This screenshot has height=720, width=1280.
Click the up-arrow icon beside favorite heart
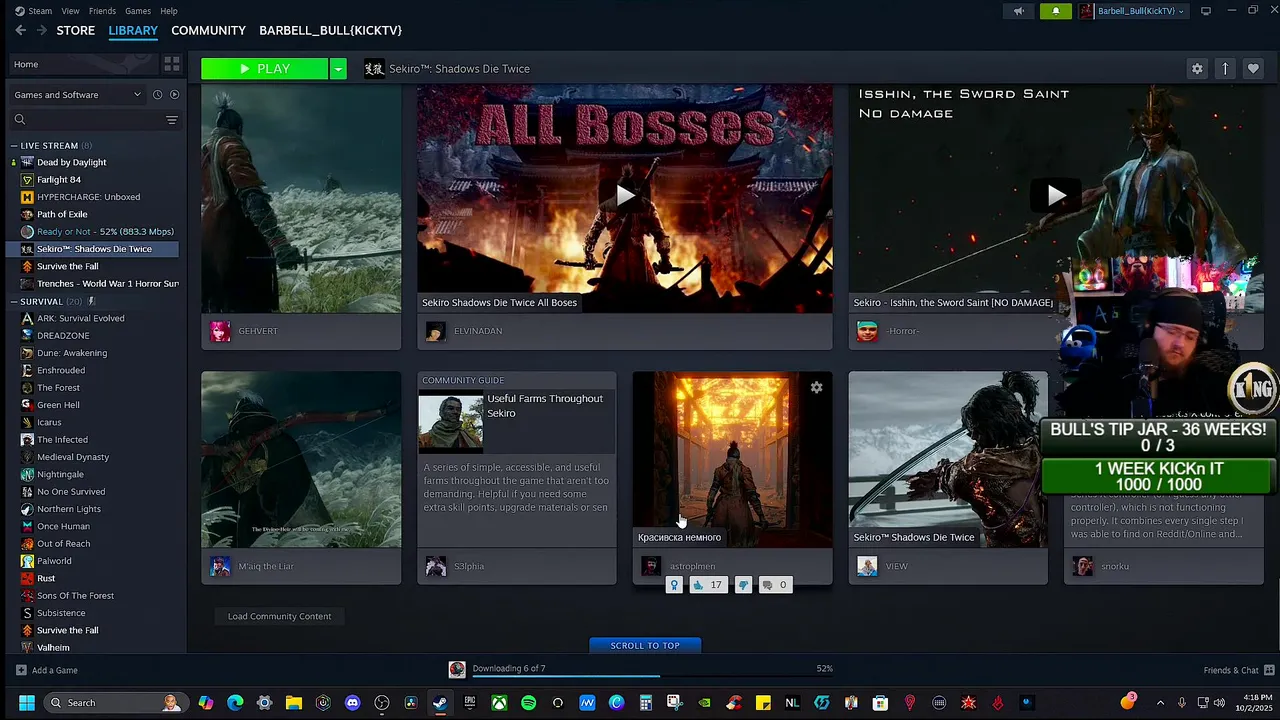click(x=1225, y=69)
